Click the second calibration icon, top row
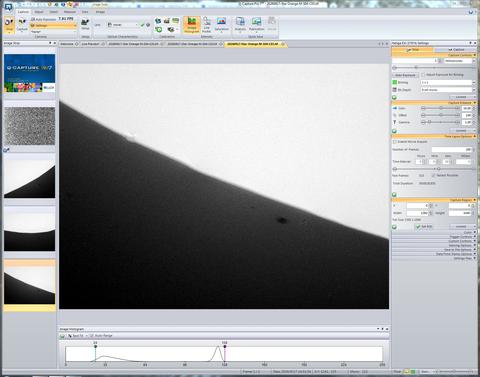The image size is (480, 377). click(x=166, y=21)
